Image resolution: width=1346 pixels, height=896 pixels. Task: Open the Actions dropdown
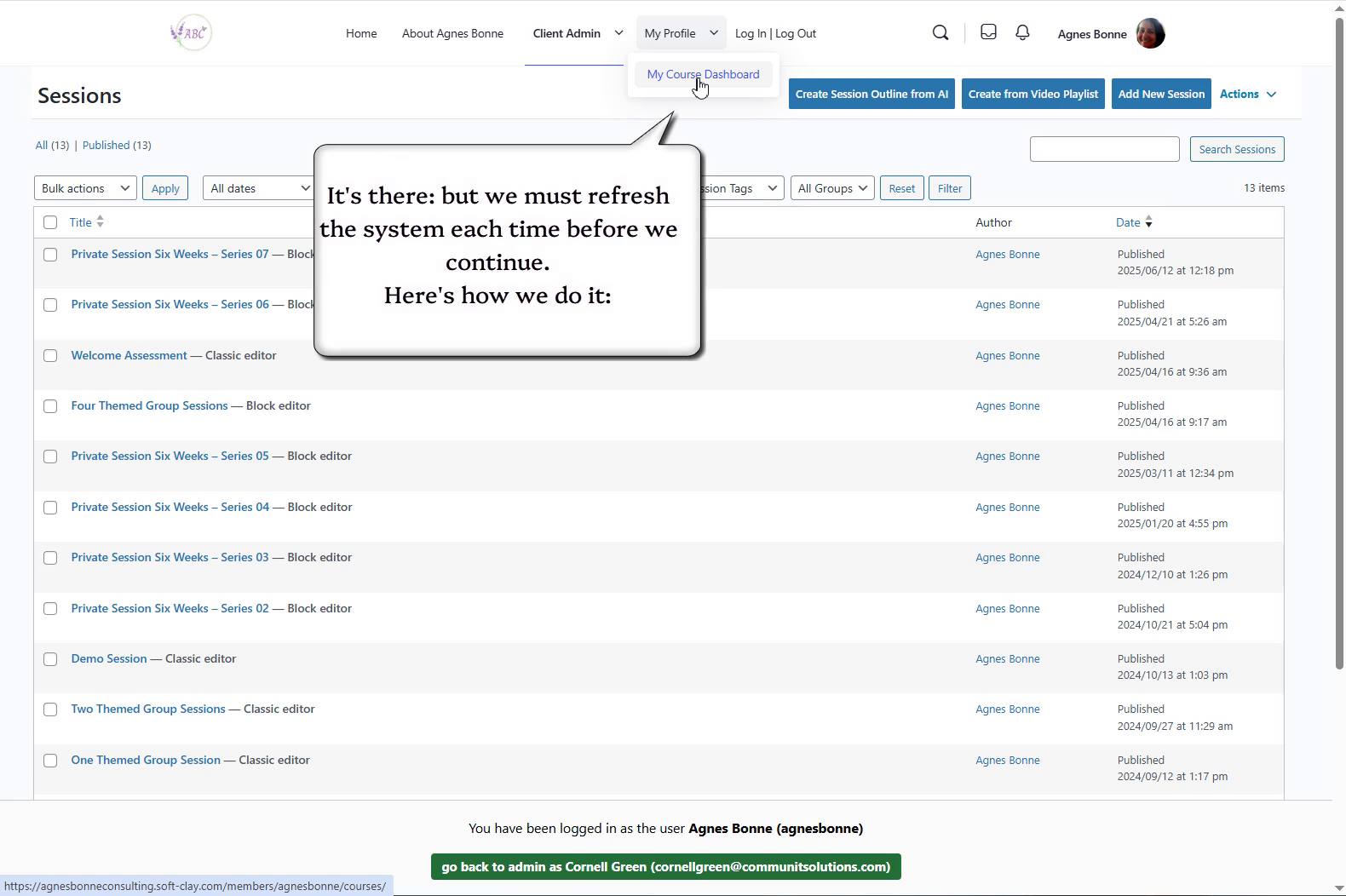pyautogui.click(x=1247, y=95)
